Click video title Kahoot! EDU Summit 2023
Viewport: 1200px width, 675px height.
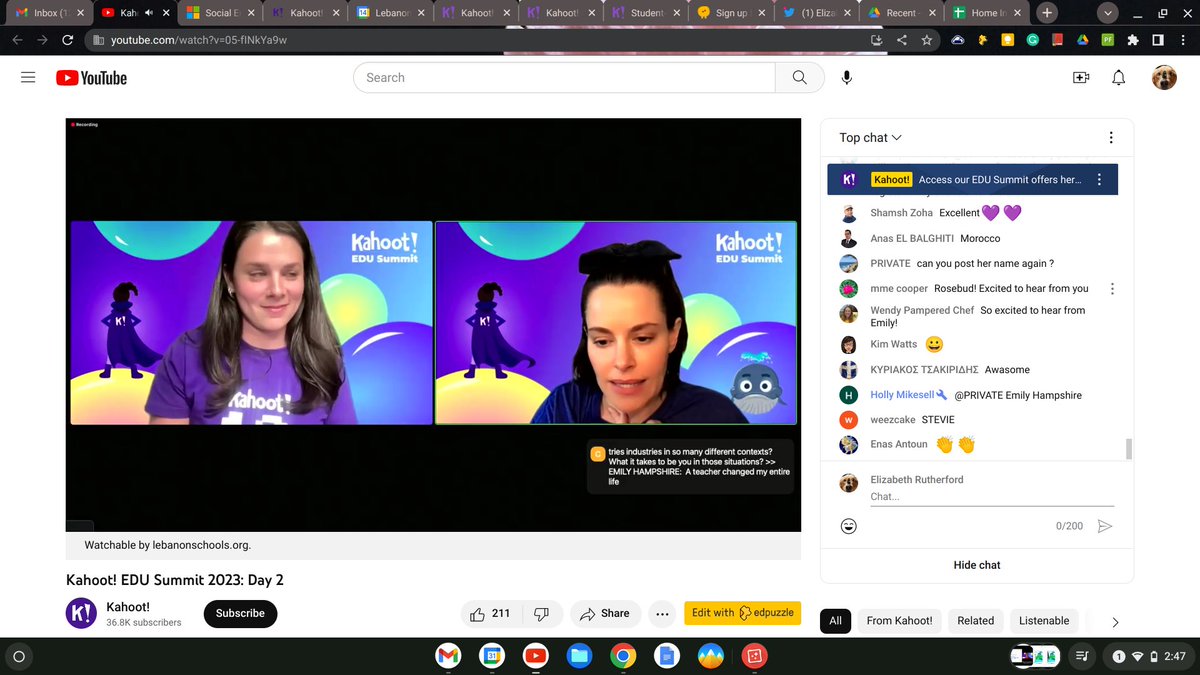tap(175, 580)
